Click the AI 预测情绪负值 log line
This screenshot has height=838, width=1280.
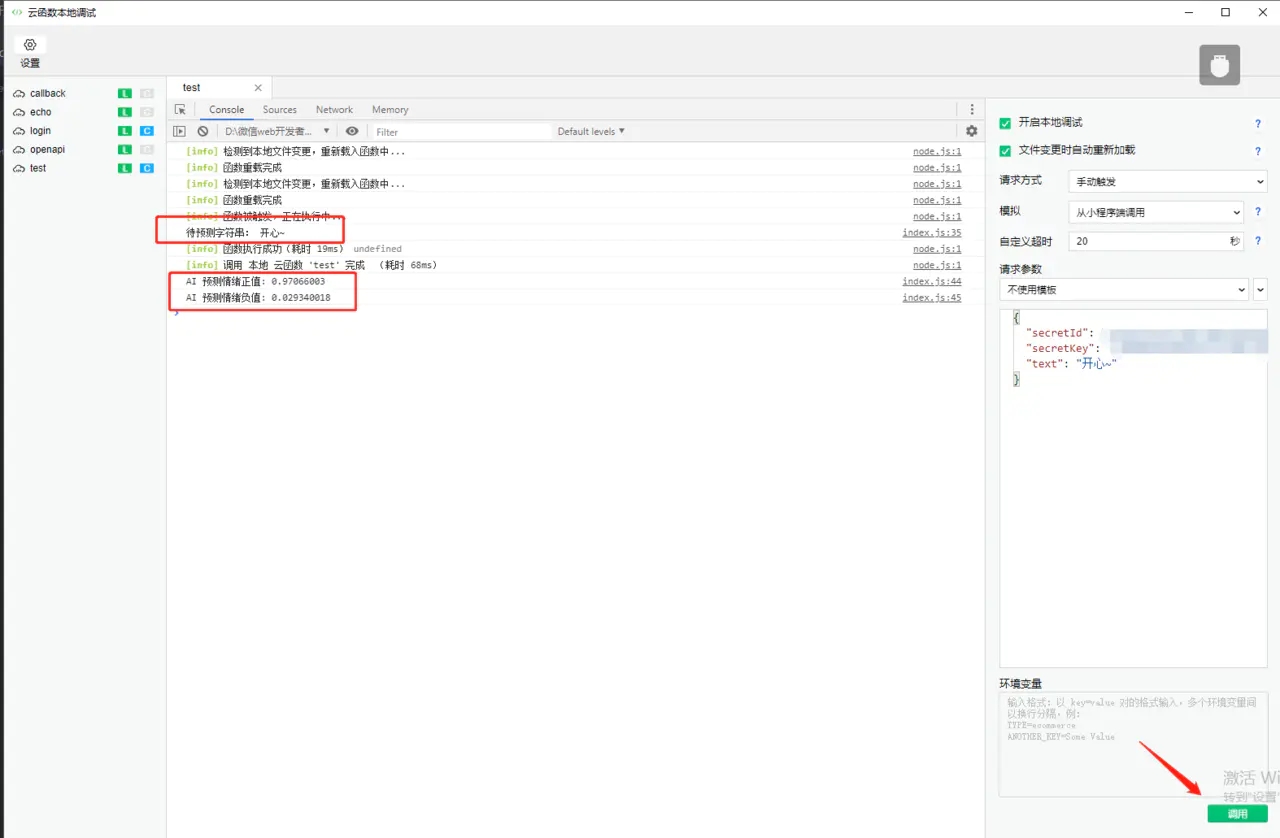point(258,298)
